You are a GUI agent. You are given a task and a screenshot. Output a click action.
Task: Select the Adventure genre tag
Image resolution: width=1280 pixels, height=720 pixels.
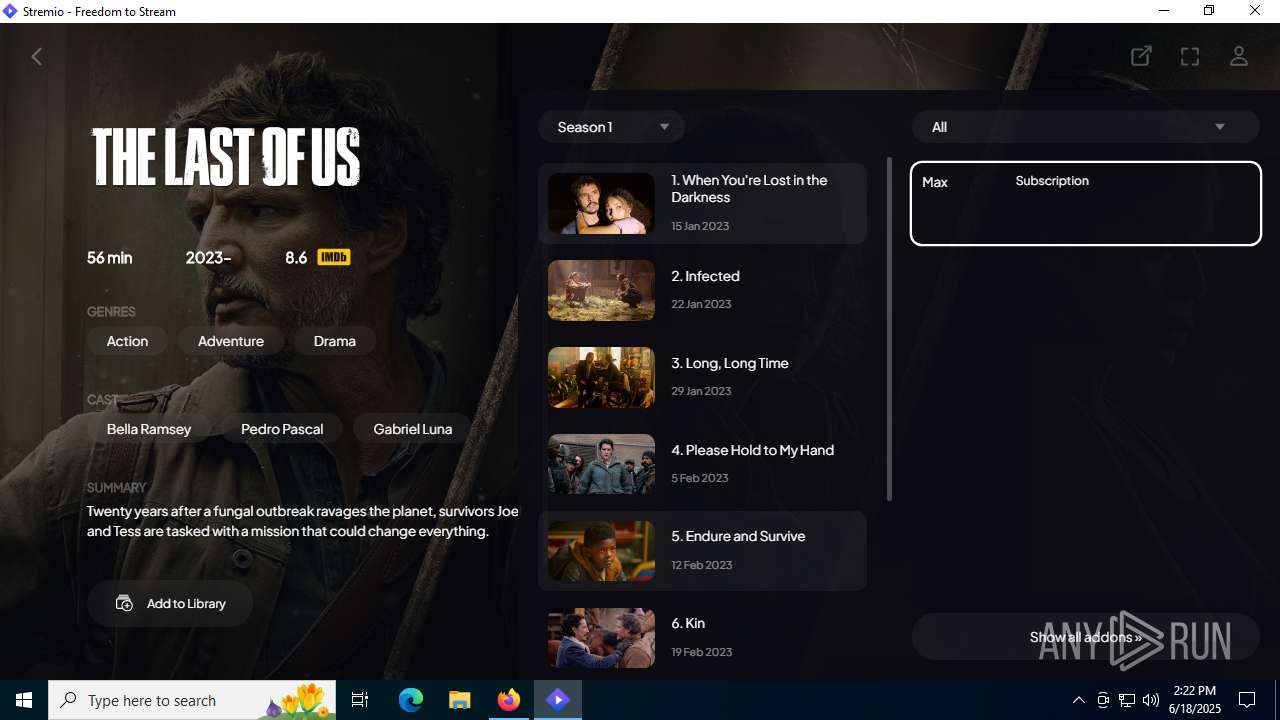[x=231, y=341]
